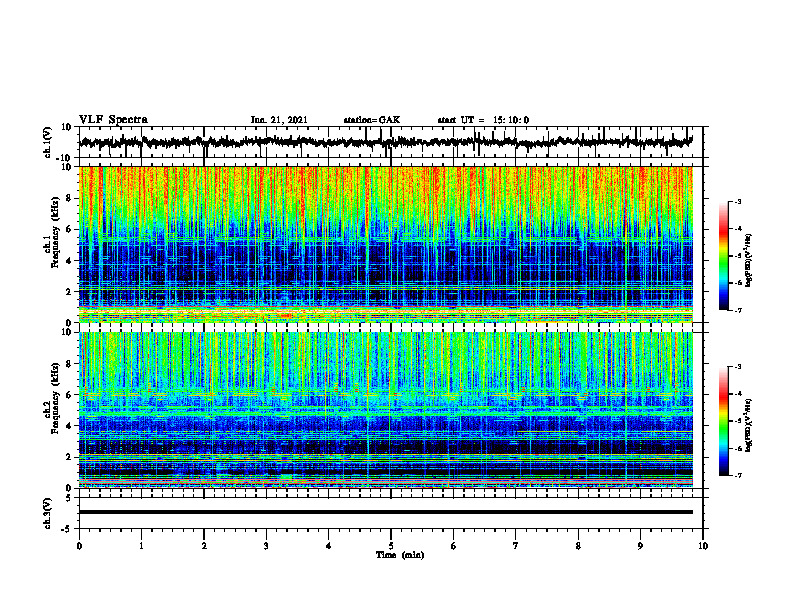Viewport: 792px width, 612px height.
Task: Click the "-3" tick on ch.2 colorbar
Action: (737, 367)
